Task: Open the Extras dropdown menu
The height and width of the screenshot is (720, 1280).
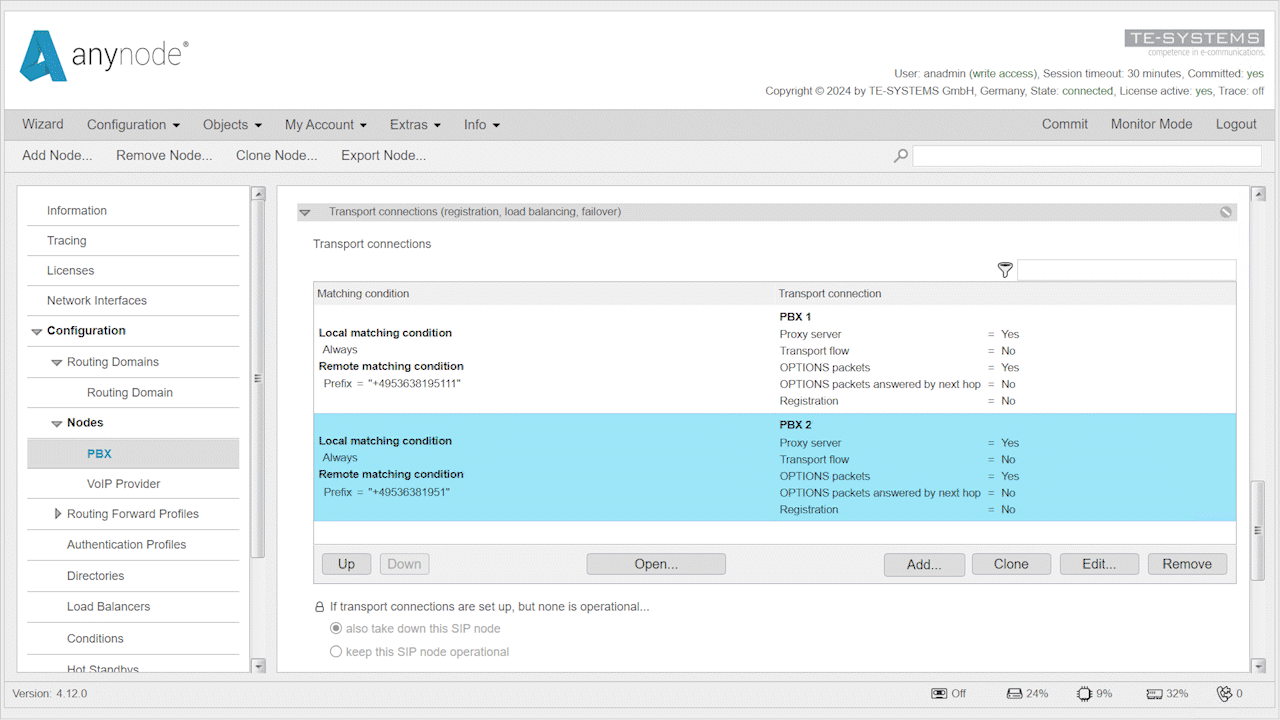Action: pos(415,125)
